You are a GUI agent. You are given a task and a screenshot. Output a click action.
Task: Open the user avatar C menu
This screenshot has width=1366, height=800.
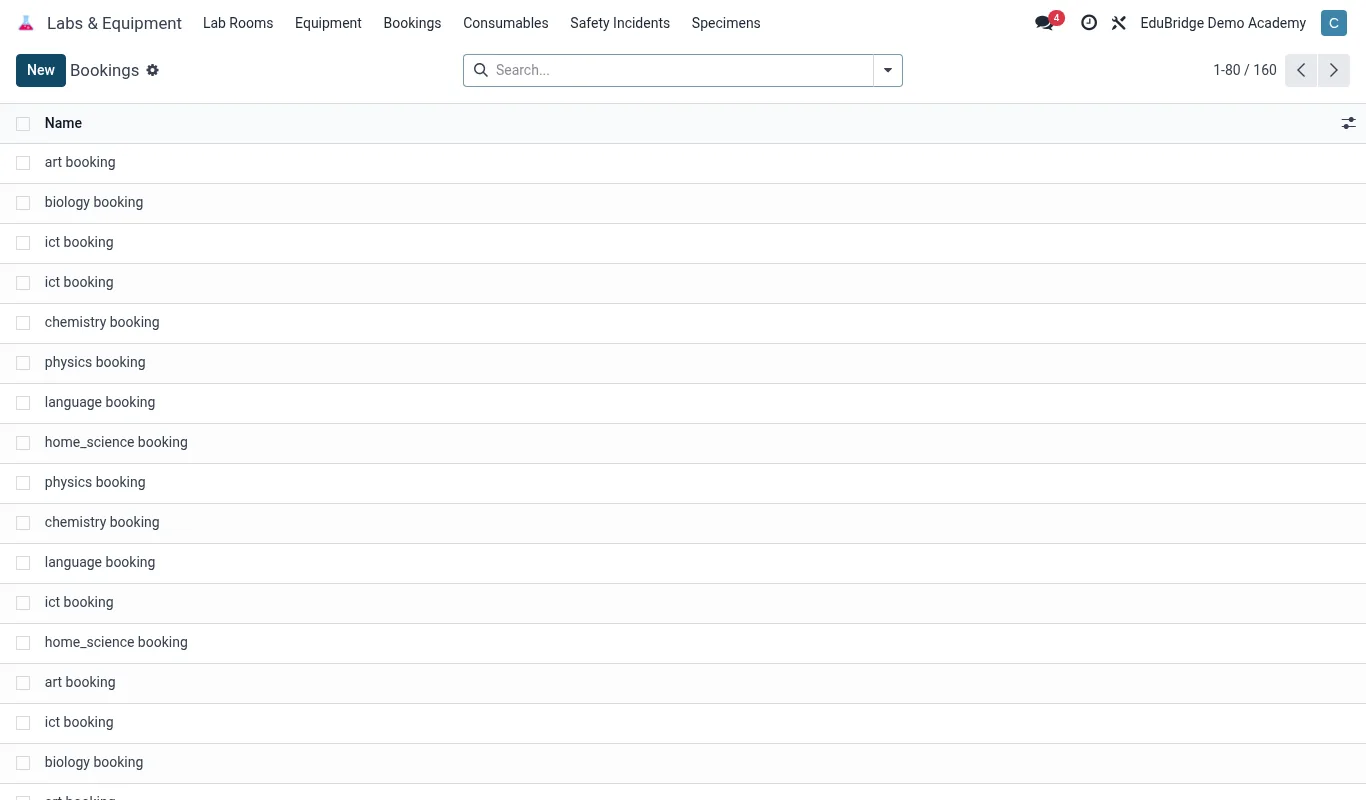(x=1334, y=23)
